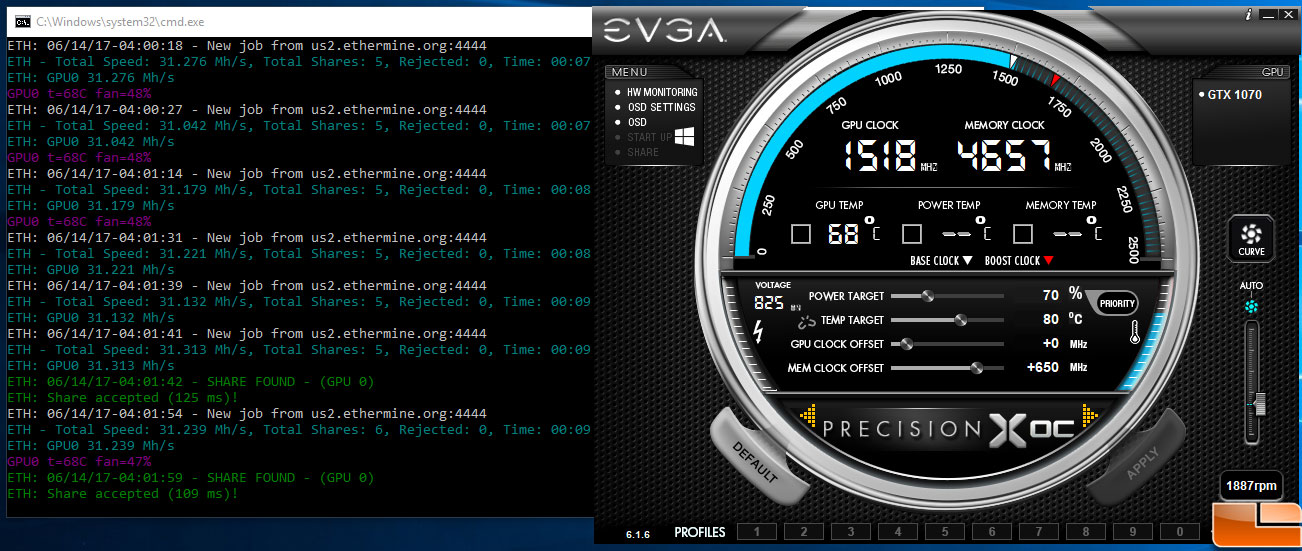Select profile slot 7
Viewport: 1302px width, 551px height.
tap(1039, 532)
